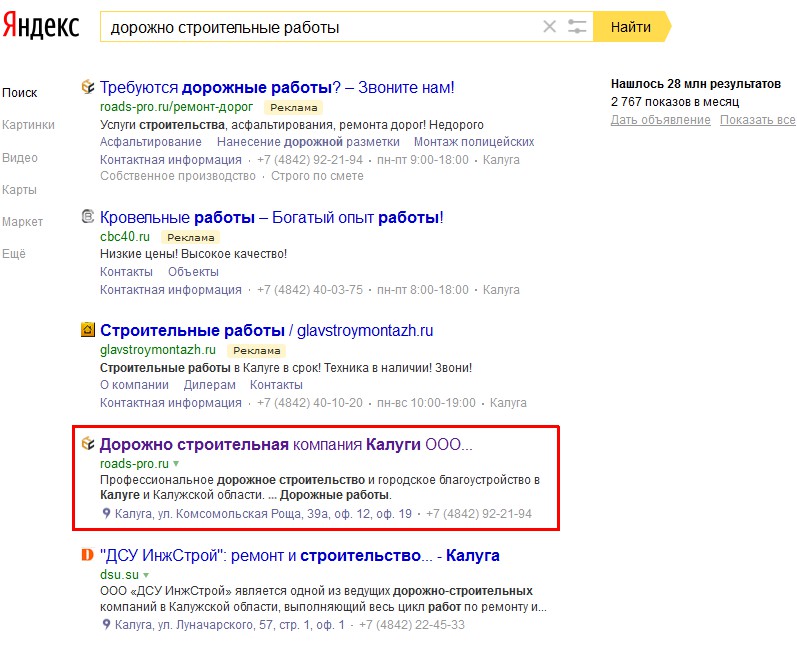Image resolution: width=797 pixels, height=647 pixels.
Task: Focus the search field with дорожно строительные работы
Action: tap(320, 27)
